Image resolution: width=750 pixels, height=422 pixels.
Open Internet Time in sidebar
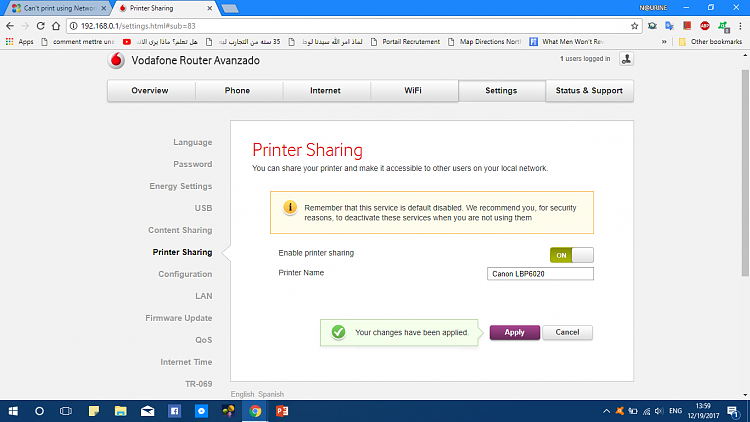186,362
